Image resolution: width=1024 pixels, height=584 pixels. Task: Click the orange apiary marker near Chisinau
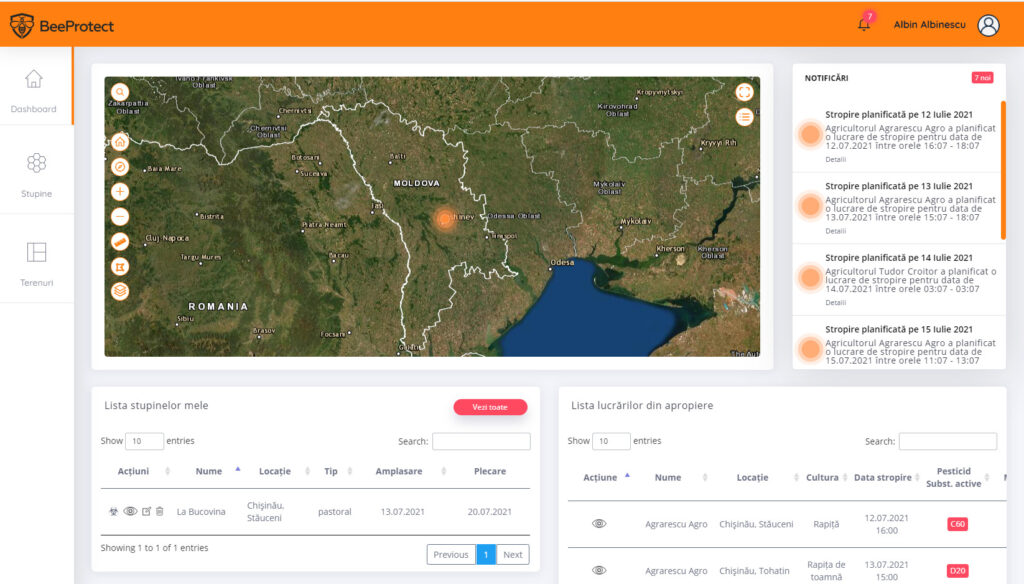(x=445, y=218)
